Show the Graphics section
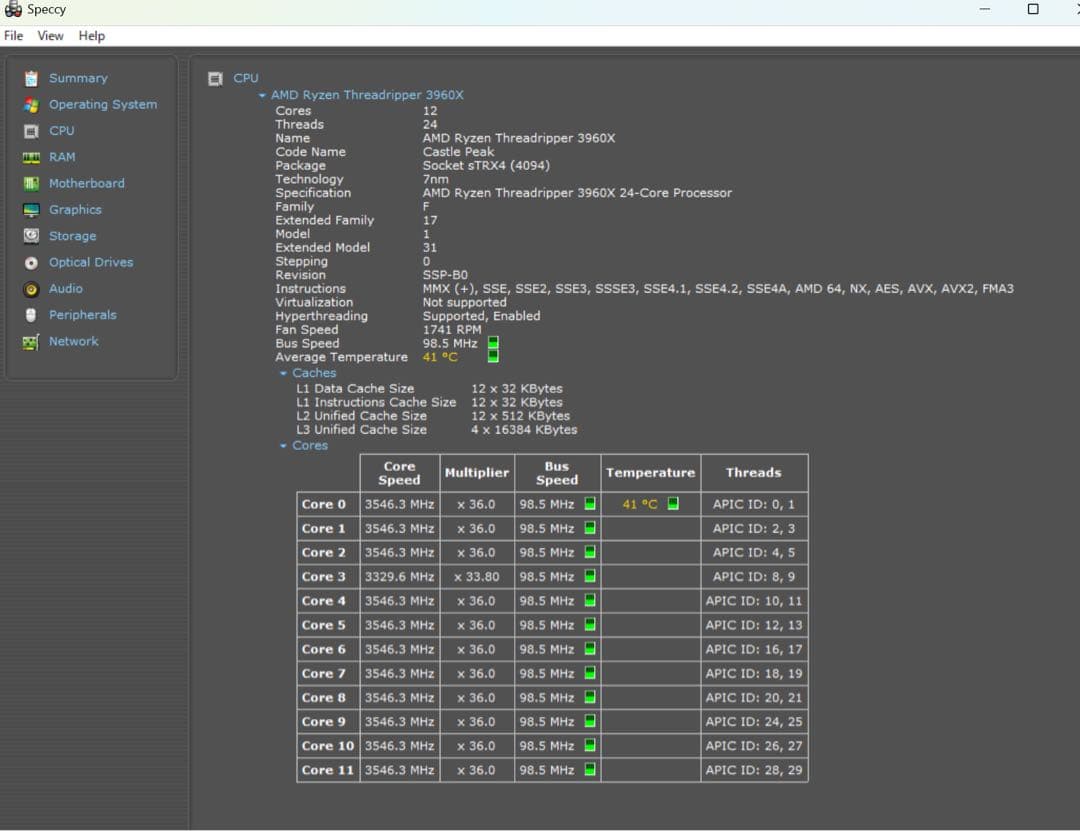The width and height of the screenshot is (1080, 831). coord(75,210)
